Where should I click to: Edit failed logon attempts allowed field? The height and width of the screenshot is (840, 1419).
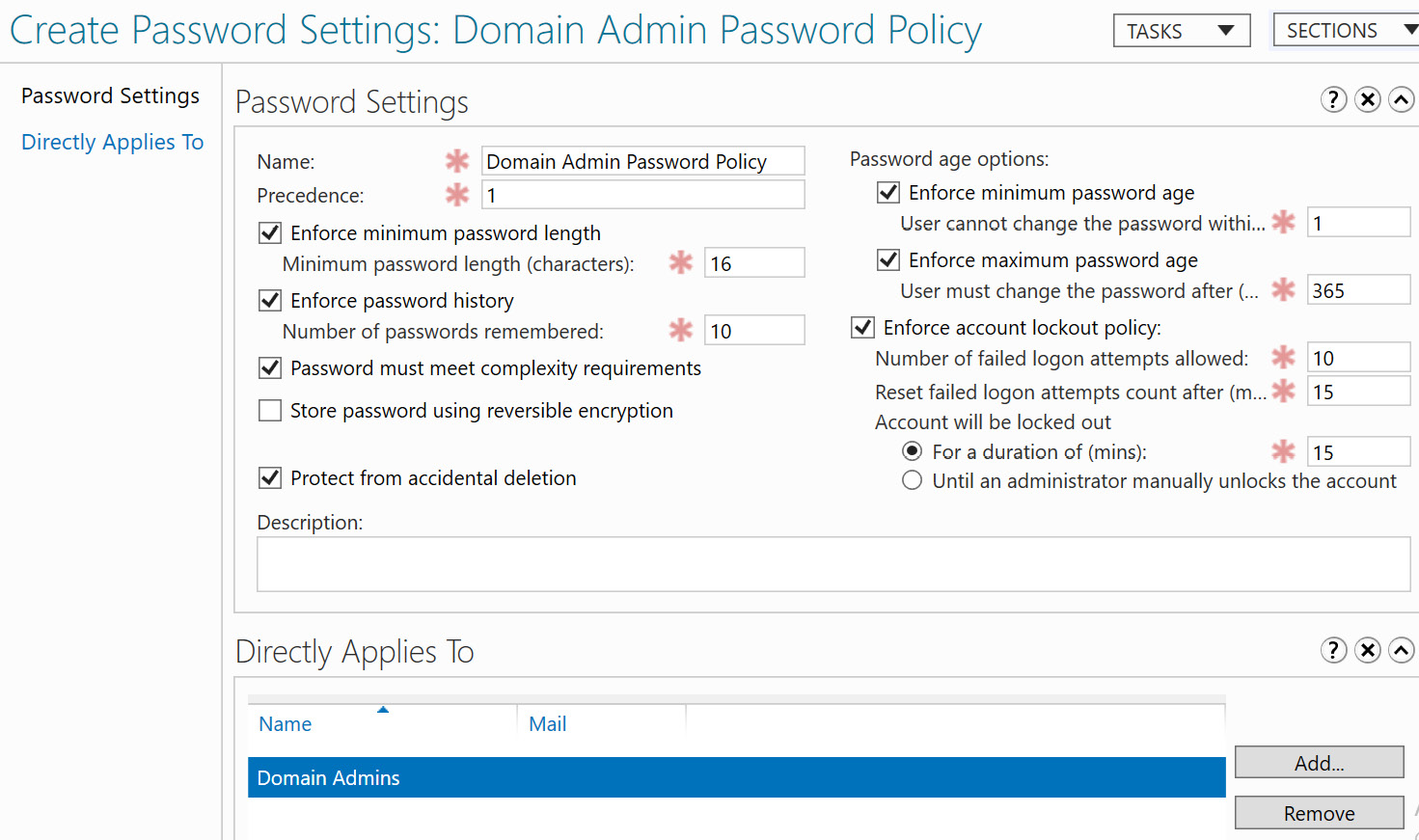coord(1358,358)
